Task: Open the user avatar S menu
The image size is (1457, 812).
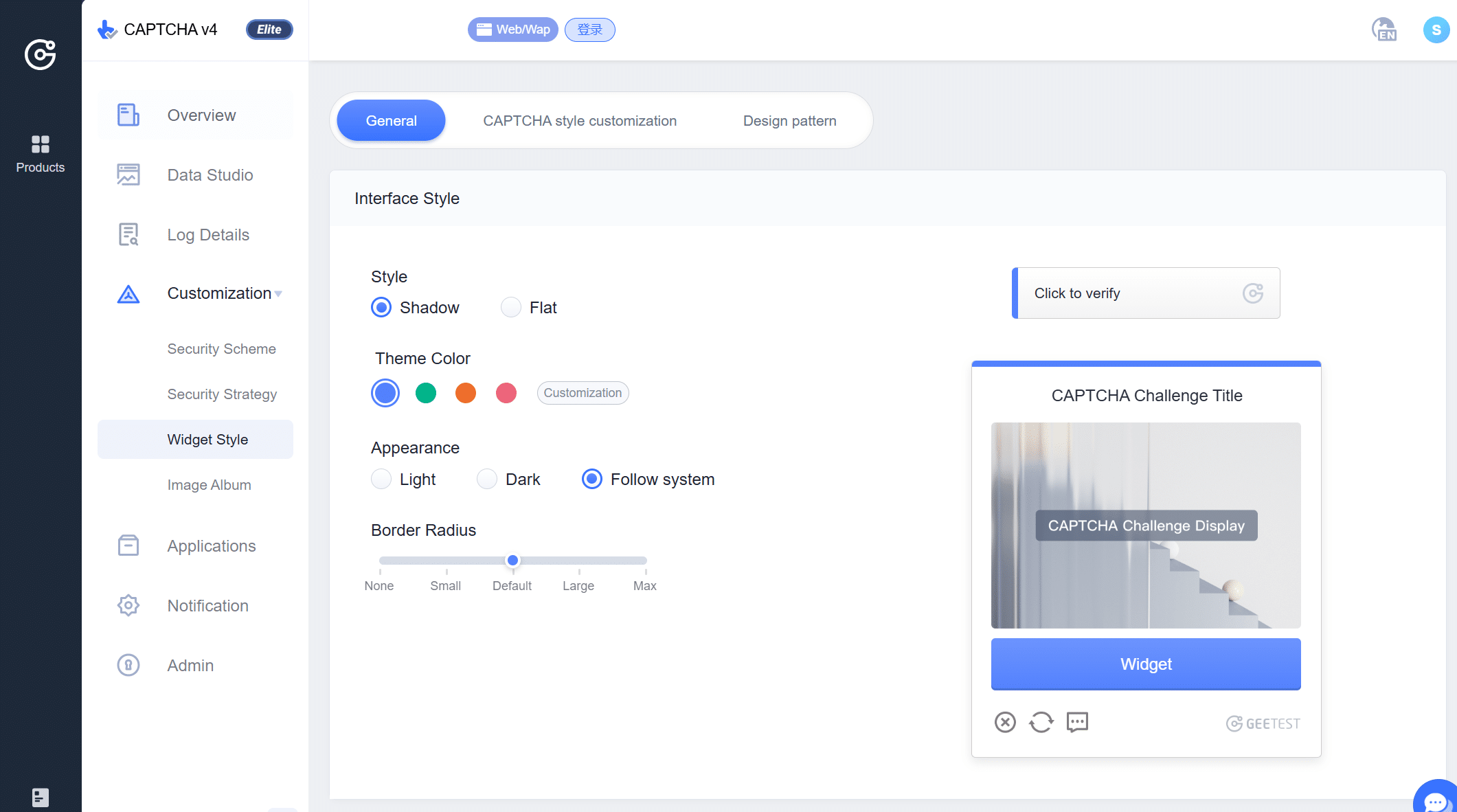Action: click(1436, 30)
